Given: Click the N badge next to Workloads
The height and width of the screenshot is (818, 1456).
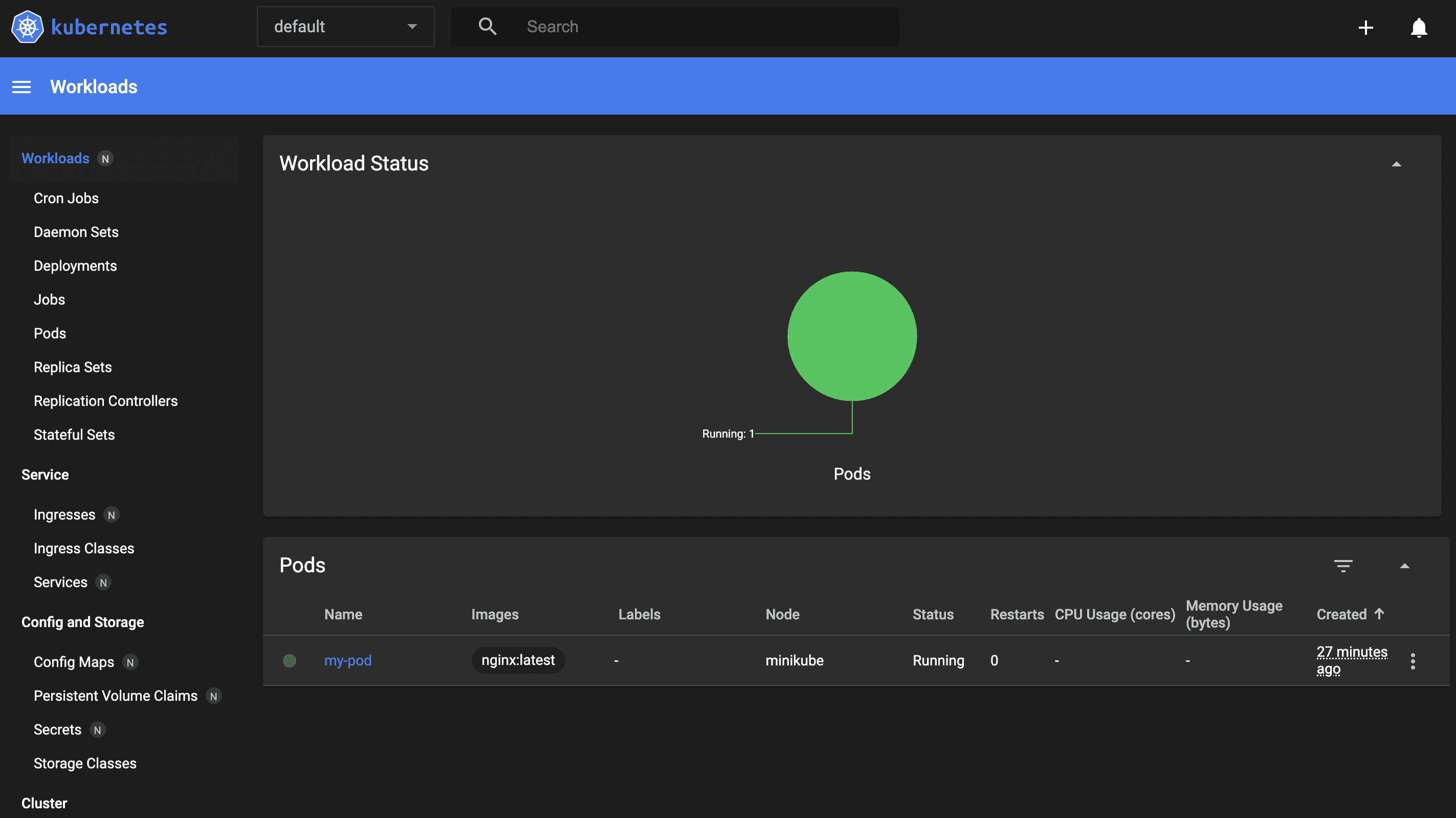Looking at the screenshot, I should coord(105,159).
